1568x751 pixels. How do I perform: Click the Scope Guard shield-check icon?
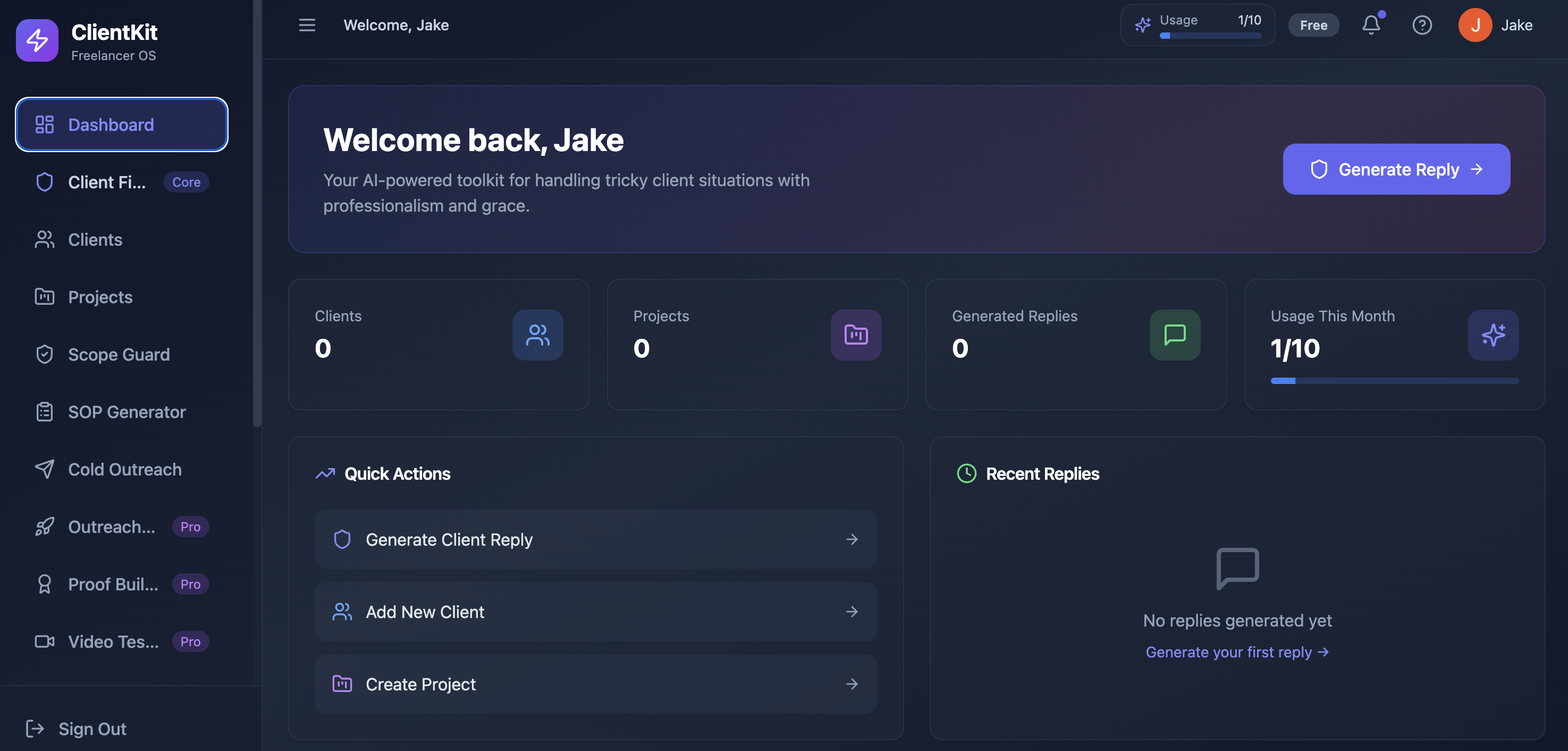(x=44, y=354)
